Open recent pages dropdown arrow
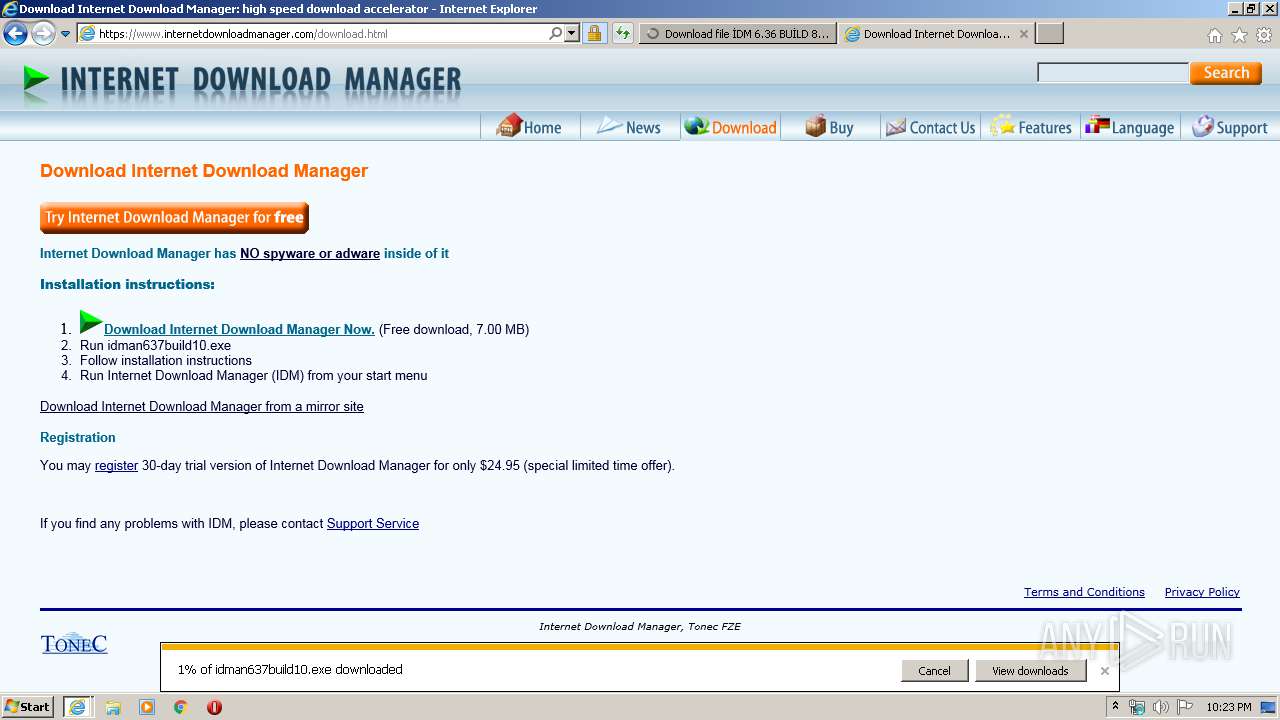Viewport: 1280px width, 720px height. click(66, 34)
